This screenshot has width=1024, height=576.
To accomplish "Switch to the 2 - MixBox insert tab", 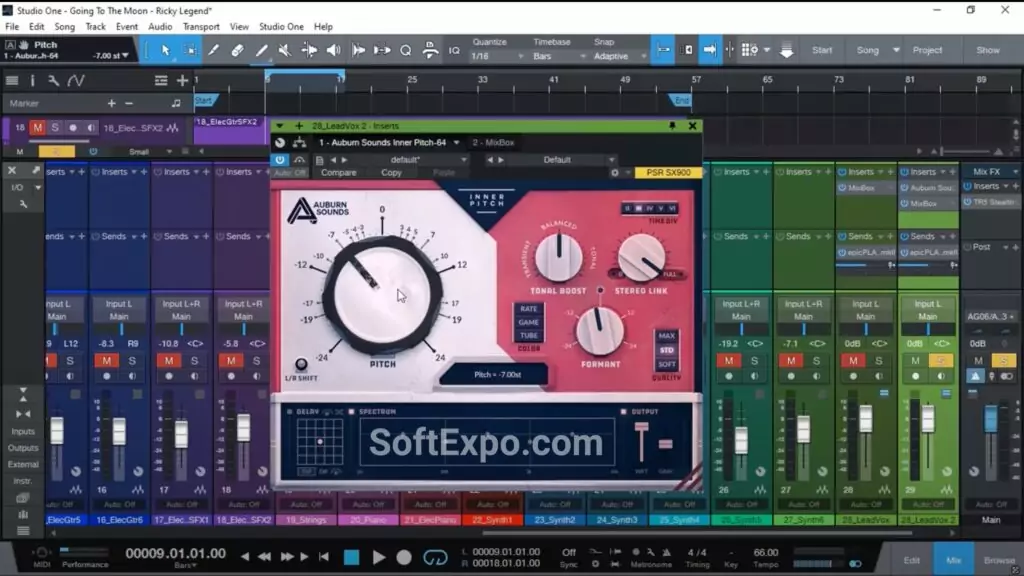I will (x=495, y=142).
